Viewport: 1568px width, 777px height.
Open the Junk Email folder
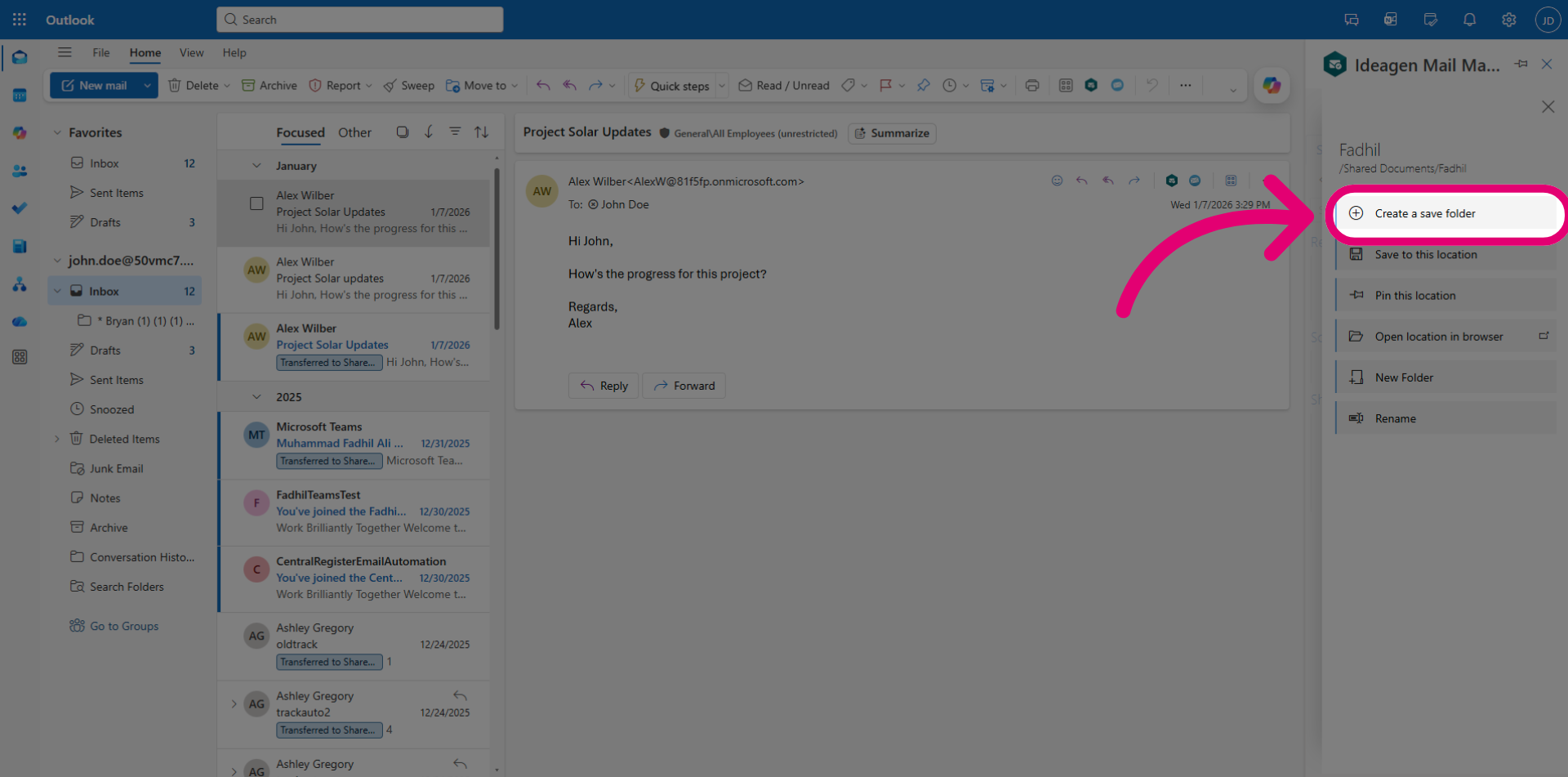[116, 468]
